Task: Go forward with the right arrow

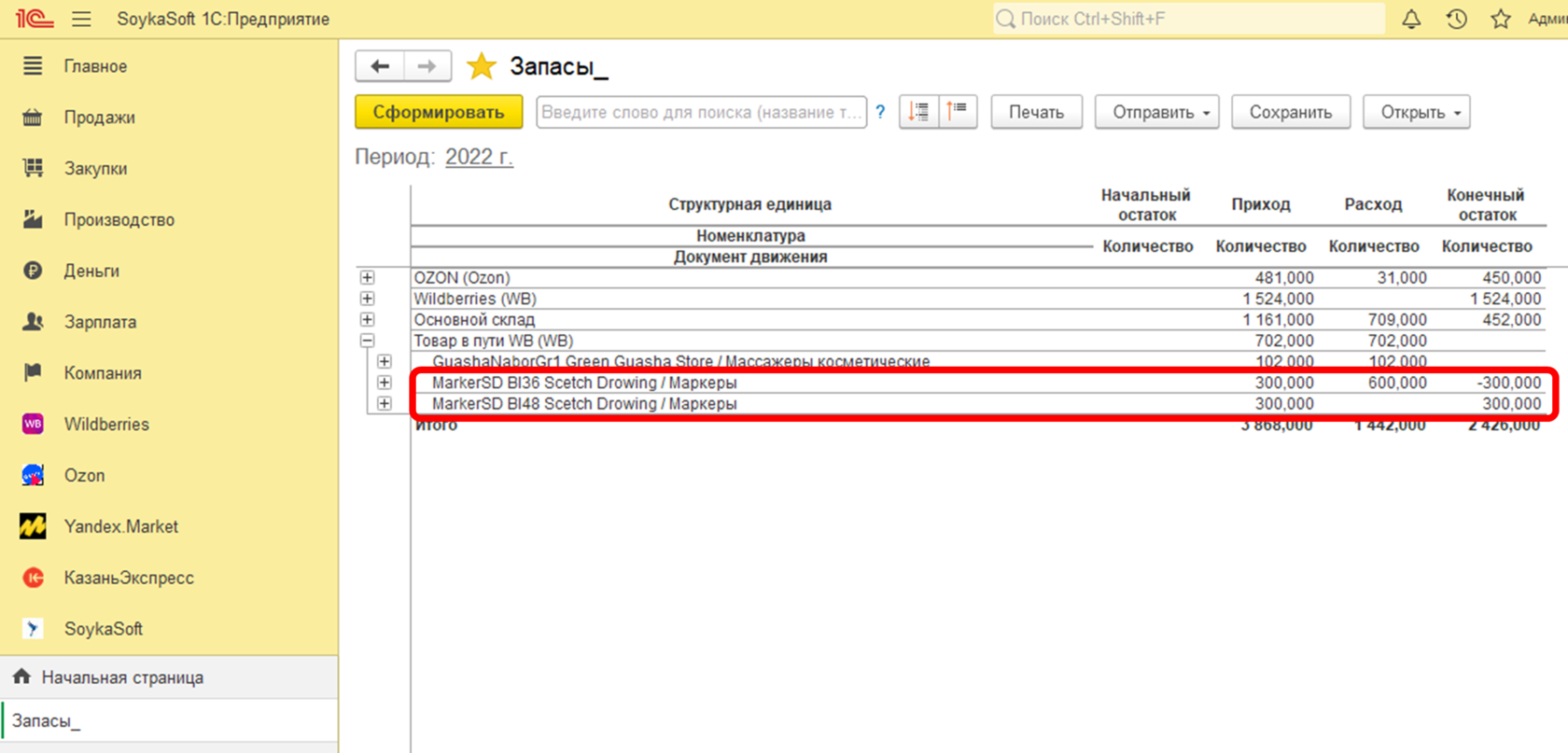Action: [x=427, y=66]
